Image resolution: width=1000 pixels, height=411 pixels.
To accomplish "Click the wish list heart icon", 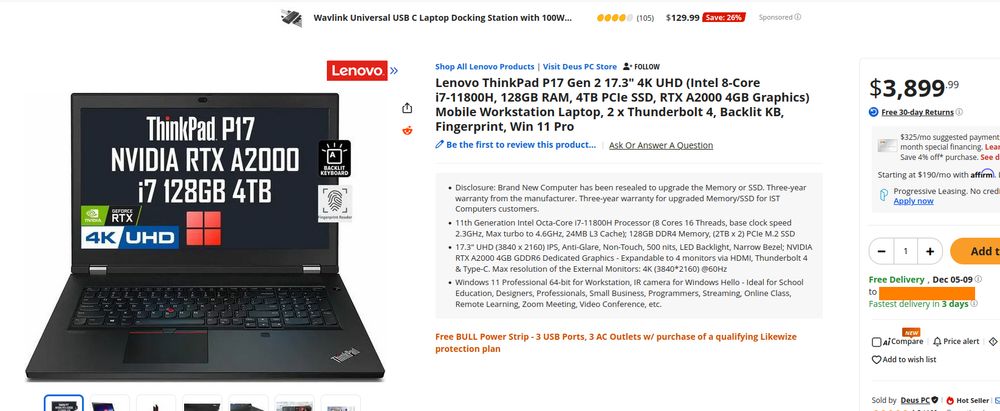I will [876, 359].
